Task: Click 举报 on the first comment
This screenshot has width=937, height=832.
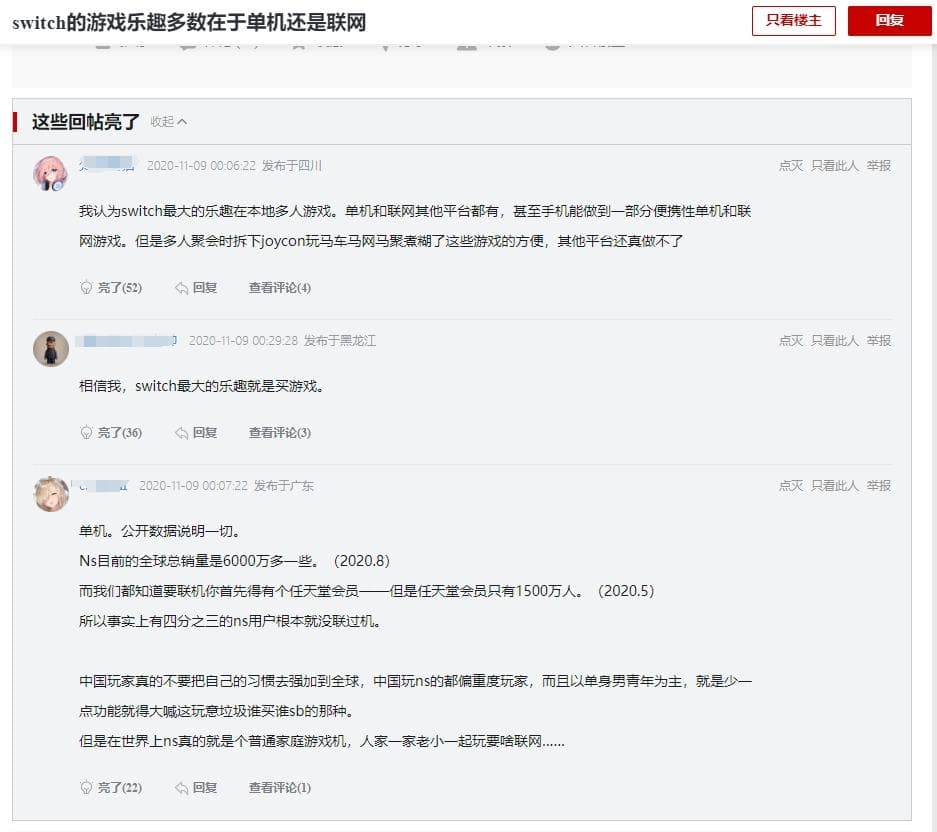Action: pos(879,166)
